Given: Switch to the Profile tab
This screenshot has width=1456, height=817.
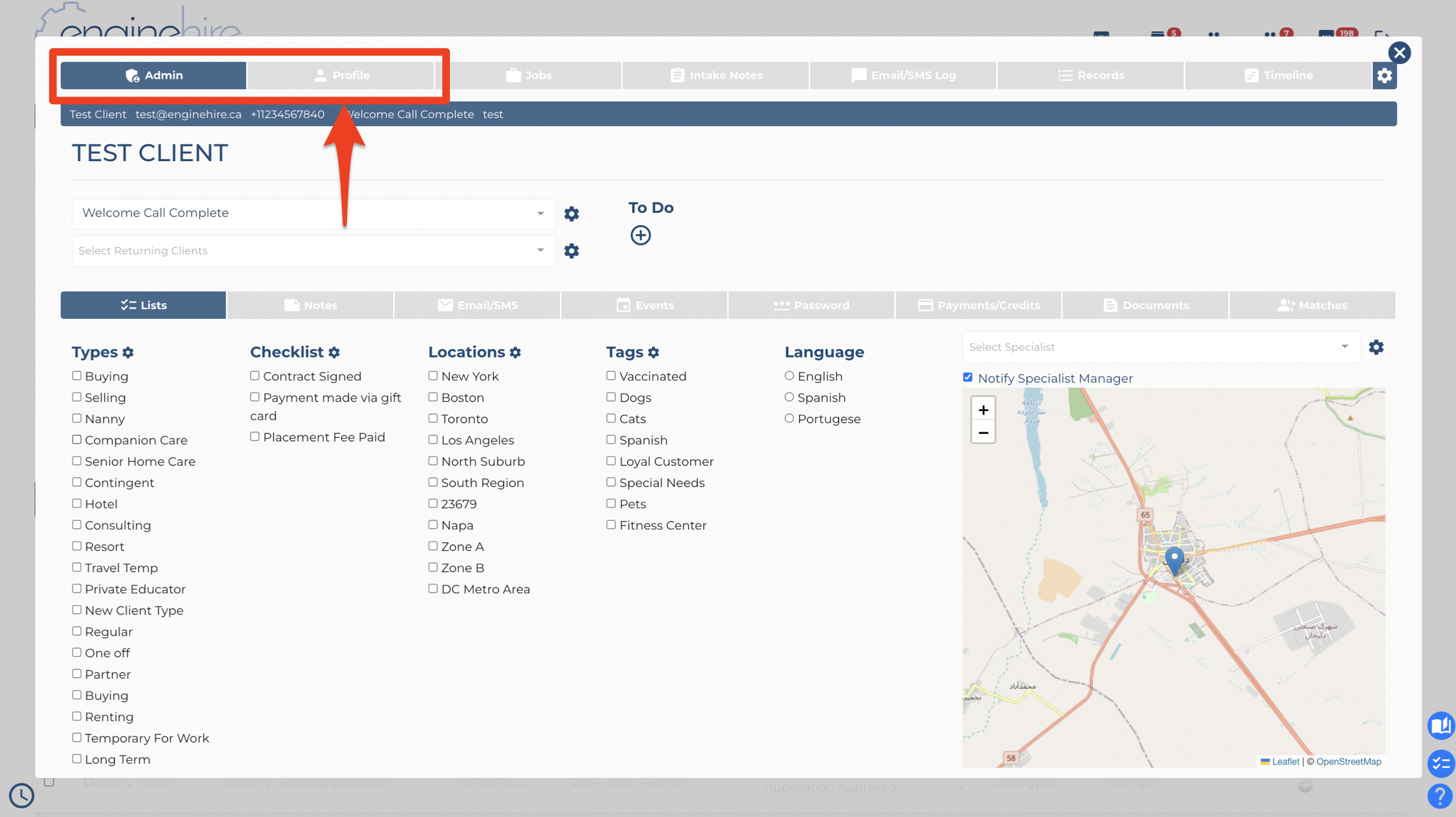Looking at the screenshot, I should tap(341, 75).
